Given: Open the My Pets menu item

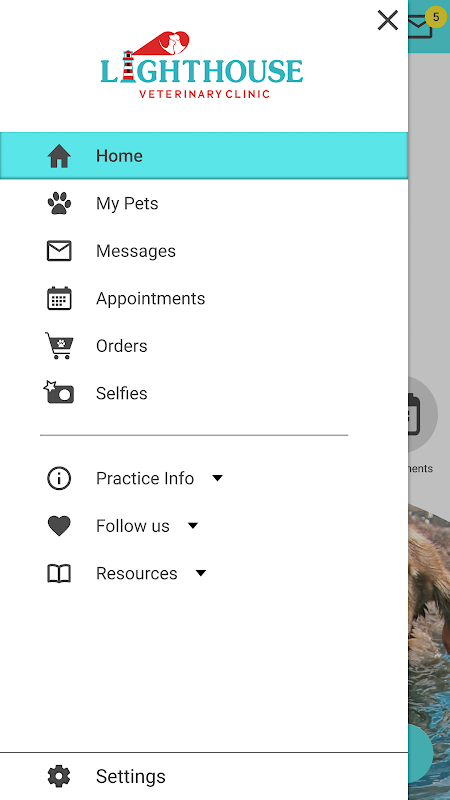Looking at the screenshot, I should point(204,203).
